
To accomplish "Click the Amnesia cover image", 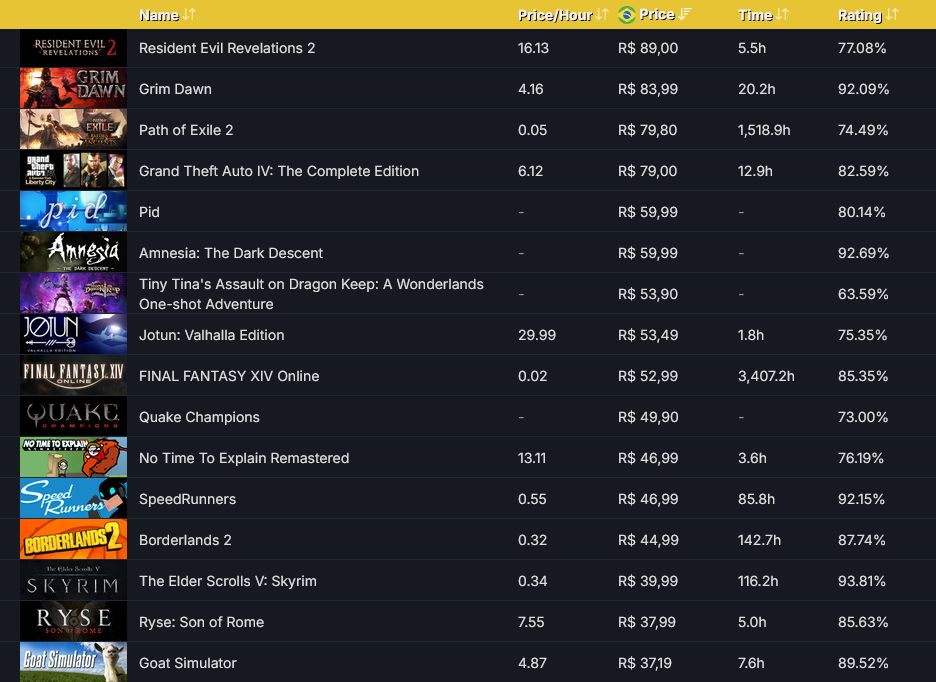I will [x=73, y=253].
